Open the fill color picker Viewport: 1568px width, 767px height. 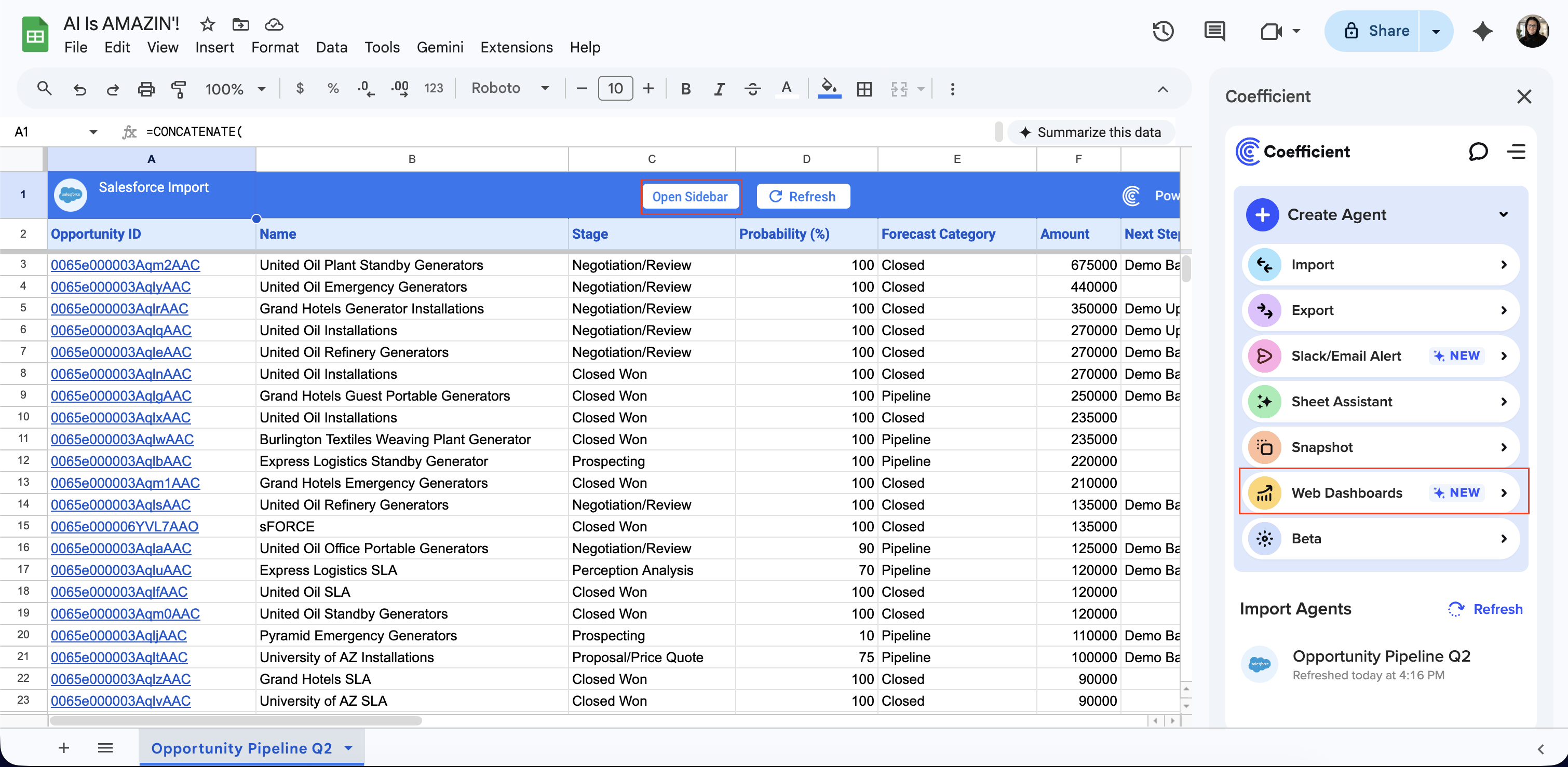tap(829, 89)
